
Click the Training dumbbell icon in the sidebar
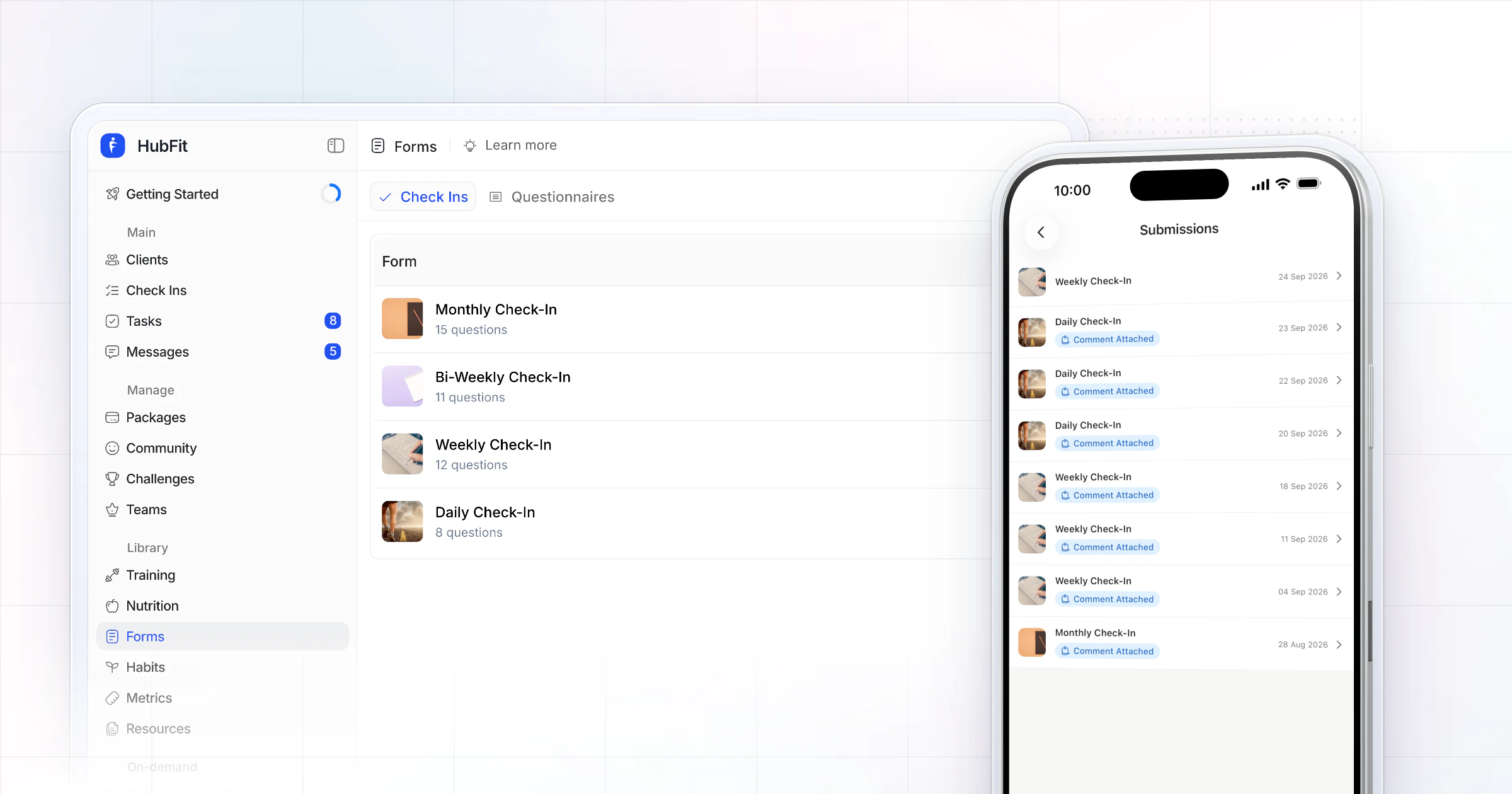(x=112, y=575)
